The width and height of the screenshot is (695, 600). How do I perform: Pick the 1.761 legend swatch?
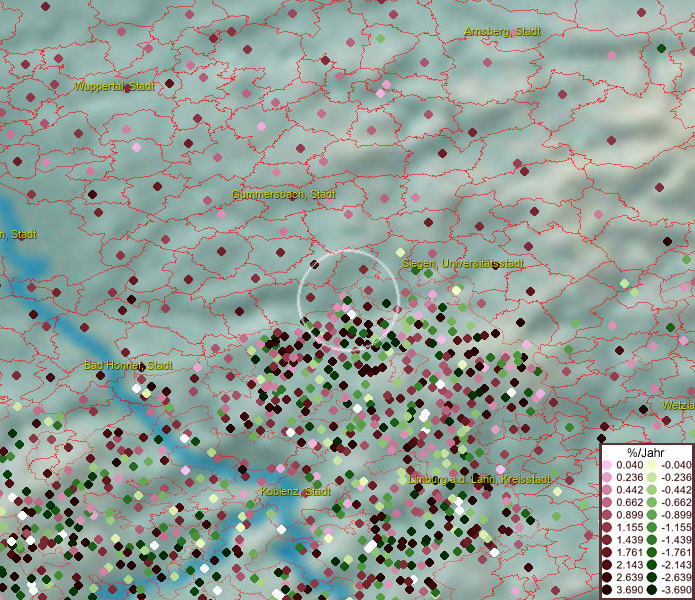coord(607,552)
